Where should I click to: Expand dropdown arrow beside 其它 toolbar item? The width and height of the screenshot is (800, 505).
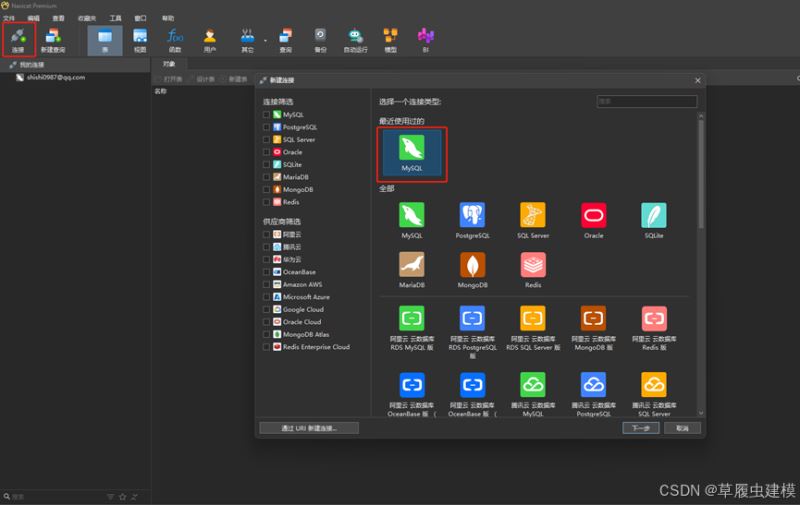265,40
